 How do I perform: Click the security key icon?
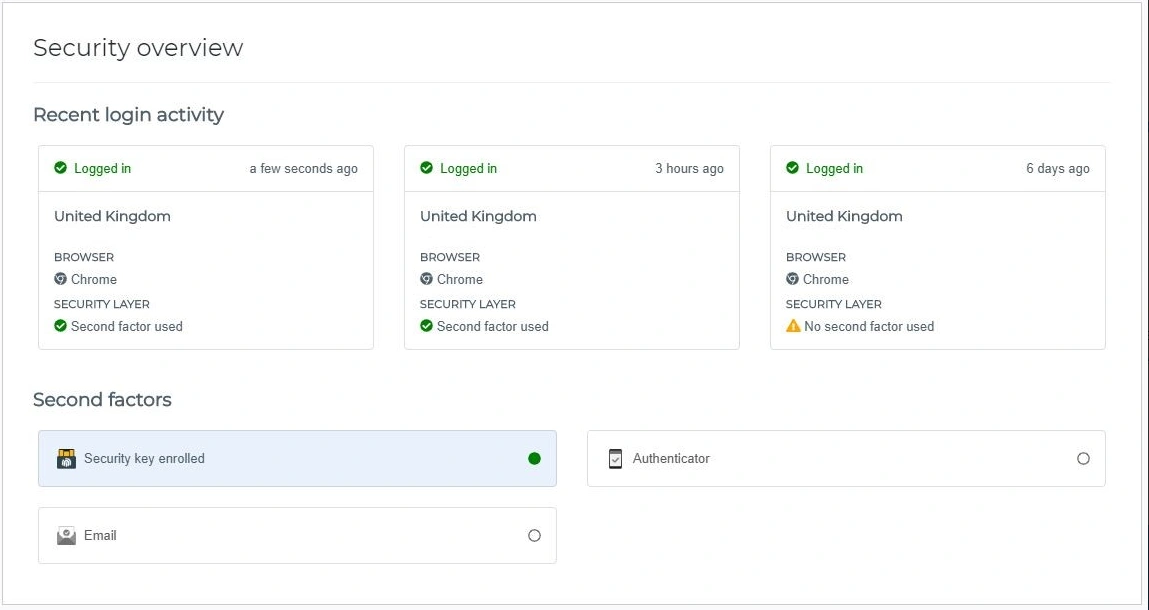pyautogui.click(x=66, y=459)
